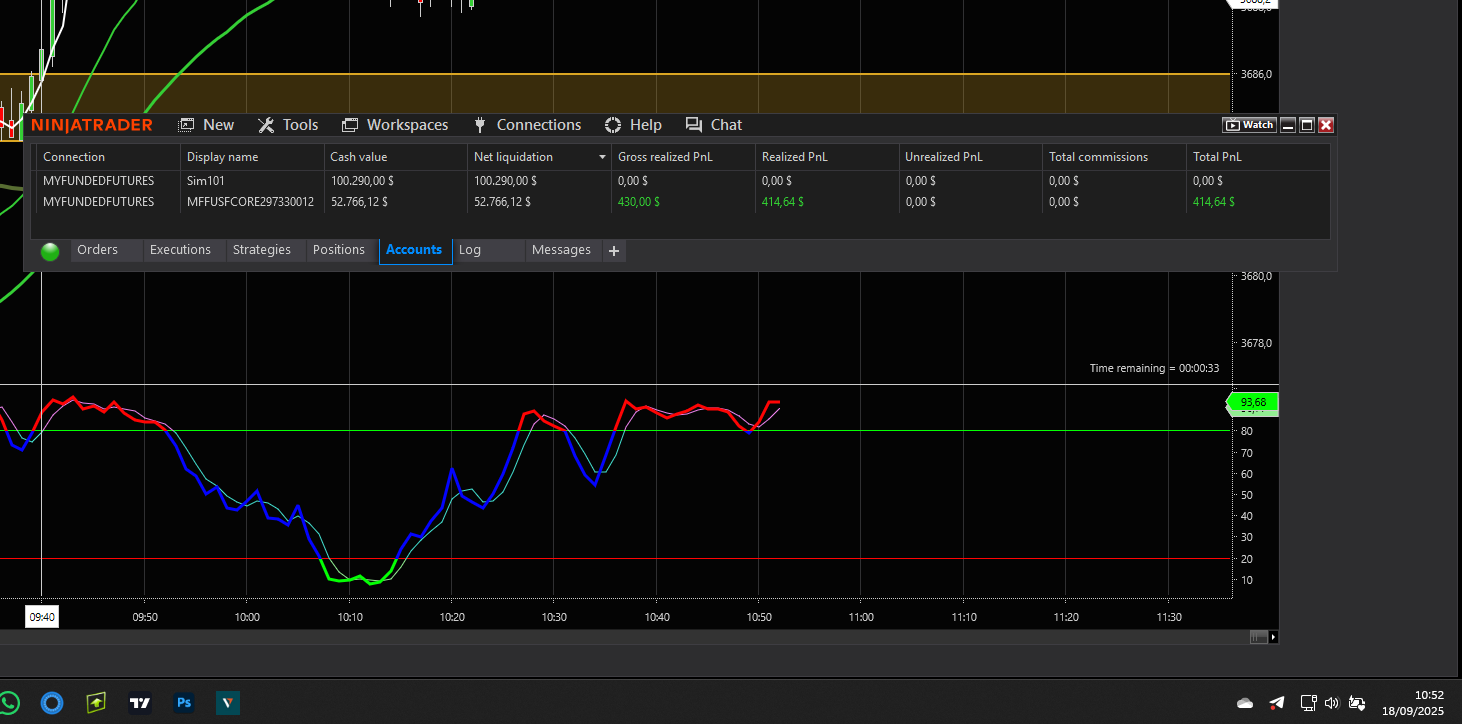Open the New menu in NinjaTrader

206,125
